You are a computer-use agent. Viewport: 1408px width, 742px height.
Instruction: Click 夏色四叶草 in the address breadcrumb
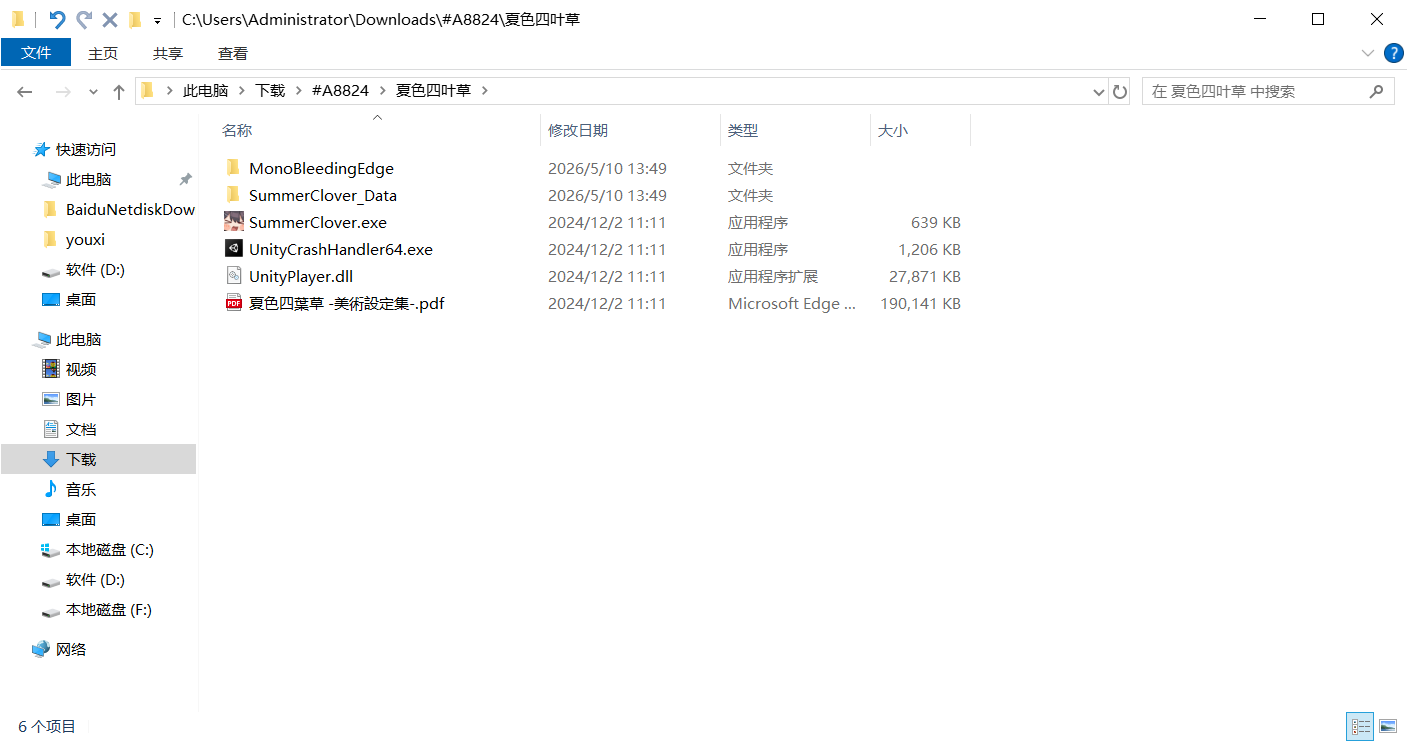433,91
